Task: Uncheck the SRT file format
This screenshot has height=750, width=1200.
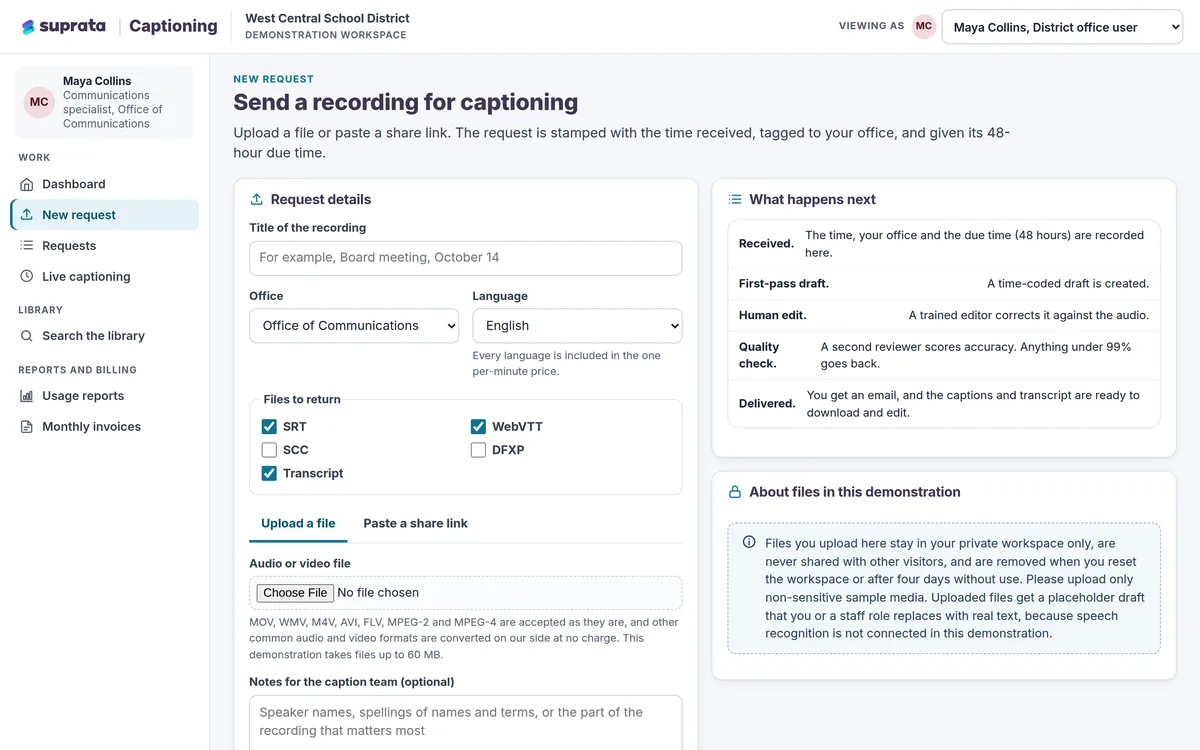Action: (269, 426)
